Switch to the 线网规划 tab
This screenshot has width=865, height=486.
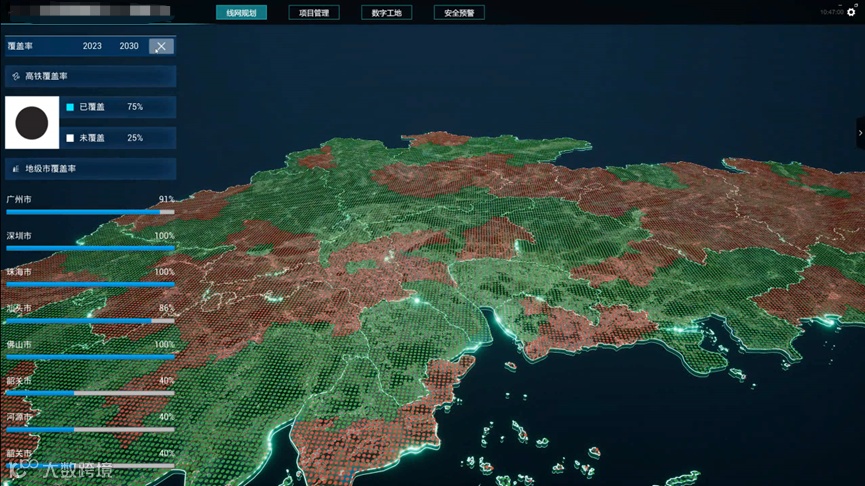tap(241, 13)
